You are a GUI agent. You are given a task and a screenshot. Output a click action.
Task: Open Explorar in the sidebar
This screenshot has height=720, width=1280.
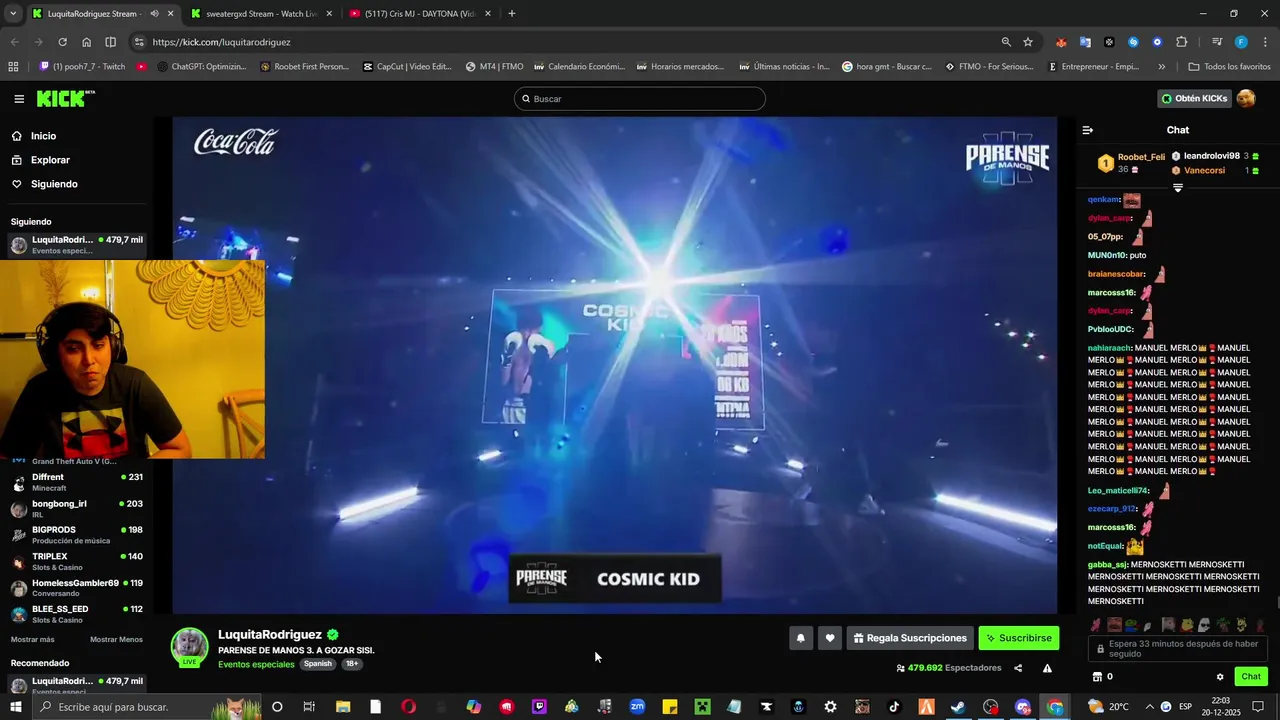coord(40,160)
